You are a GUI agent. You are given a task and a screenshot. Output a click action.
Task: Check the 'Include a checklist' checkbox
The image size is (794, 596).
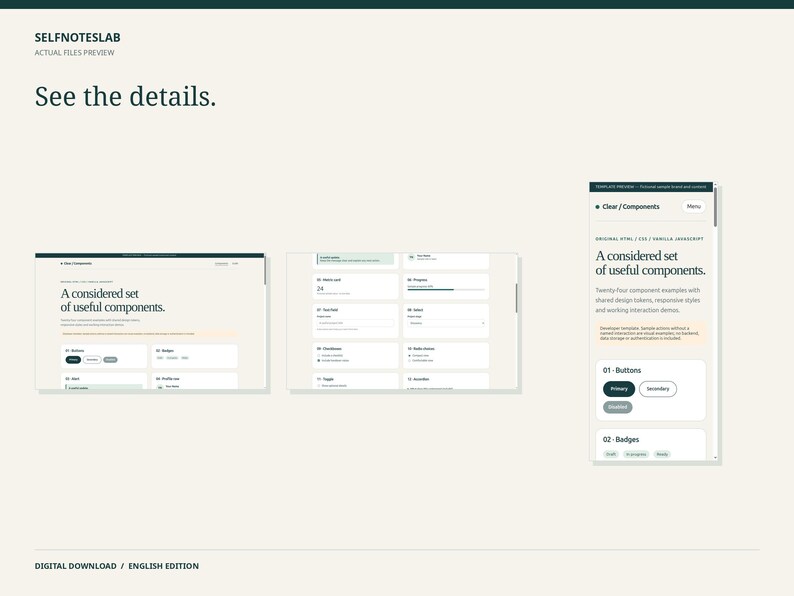pos(319,355)
